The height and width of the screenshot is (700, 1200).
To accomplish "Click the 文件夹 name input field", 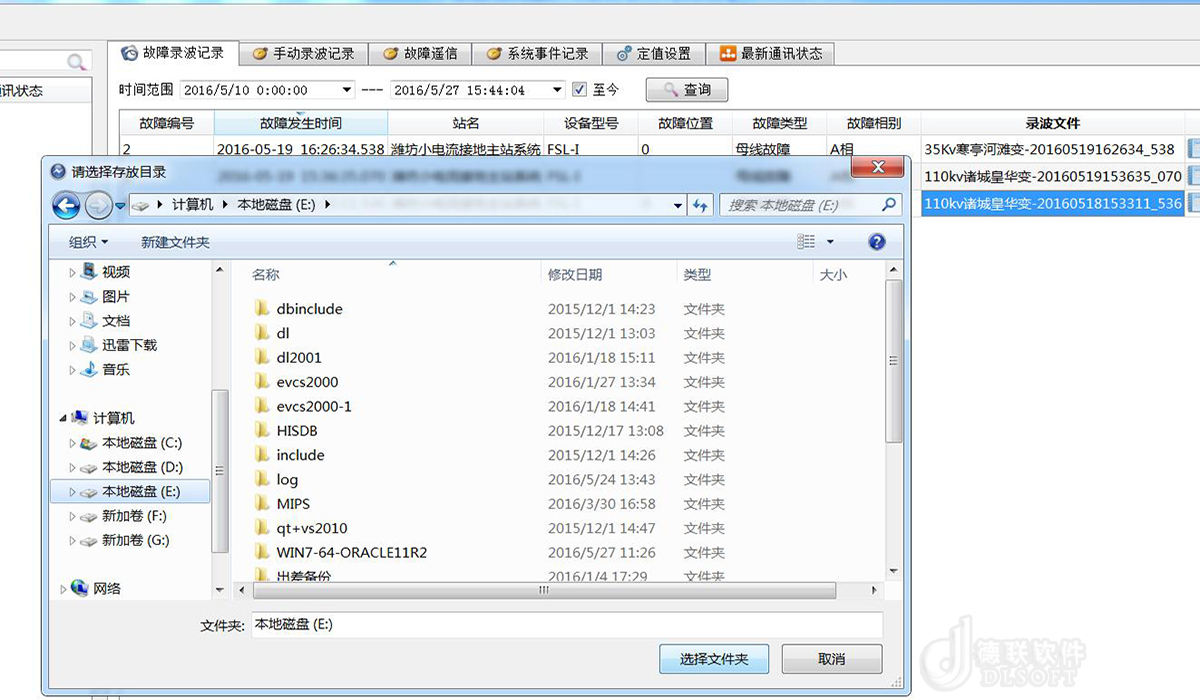I will 566,624.
